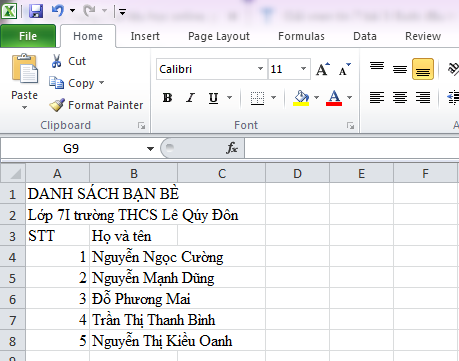Image resolution: width=459 pixels, height=361 pixels.
Task: Open the File tab
Action: click(x=28, y=36)
